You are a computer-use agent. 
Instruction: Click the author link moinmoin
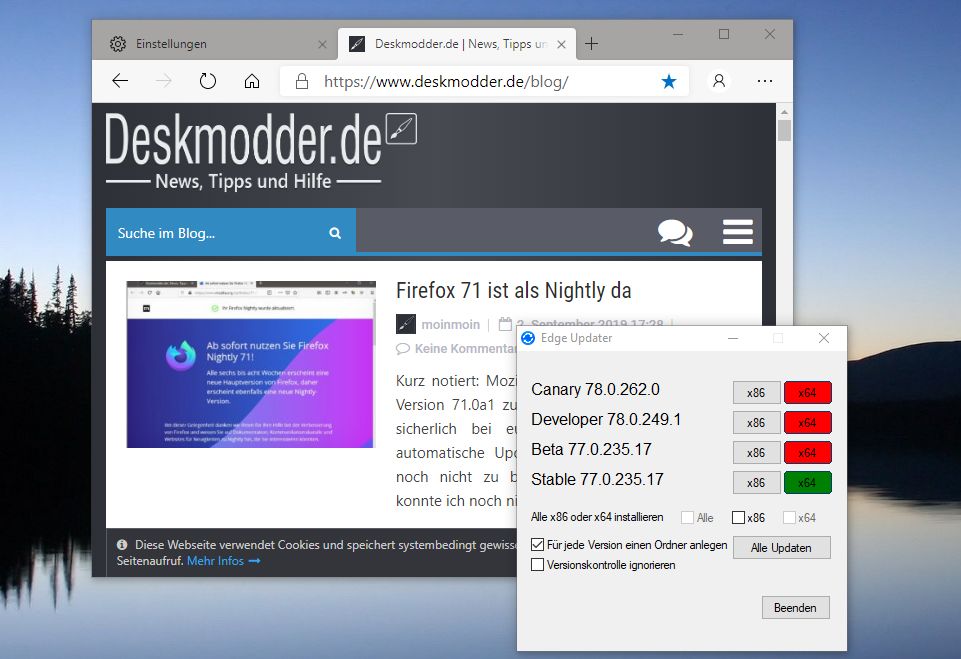[x=450, y=324]
